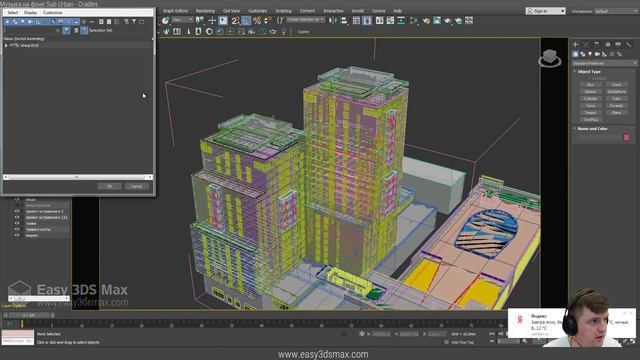Click the OK button in dialog

[109, 186]
